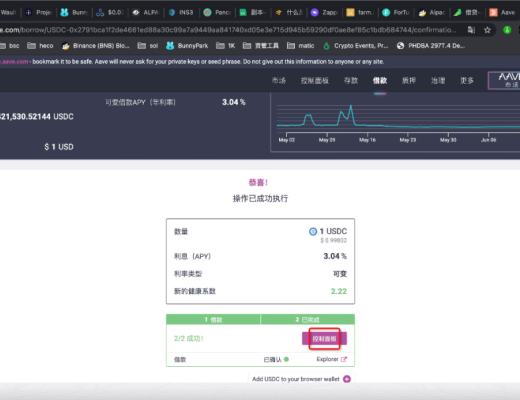Click the 3.04 % interest APY value

point(335,256)
